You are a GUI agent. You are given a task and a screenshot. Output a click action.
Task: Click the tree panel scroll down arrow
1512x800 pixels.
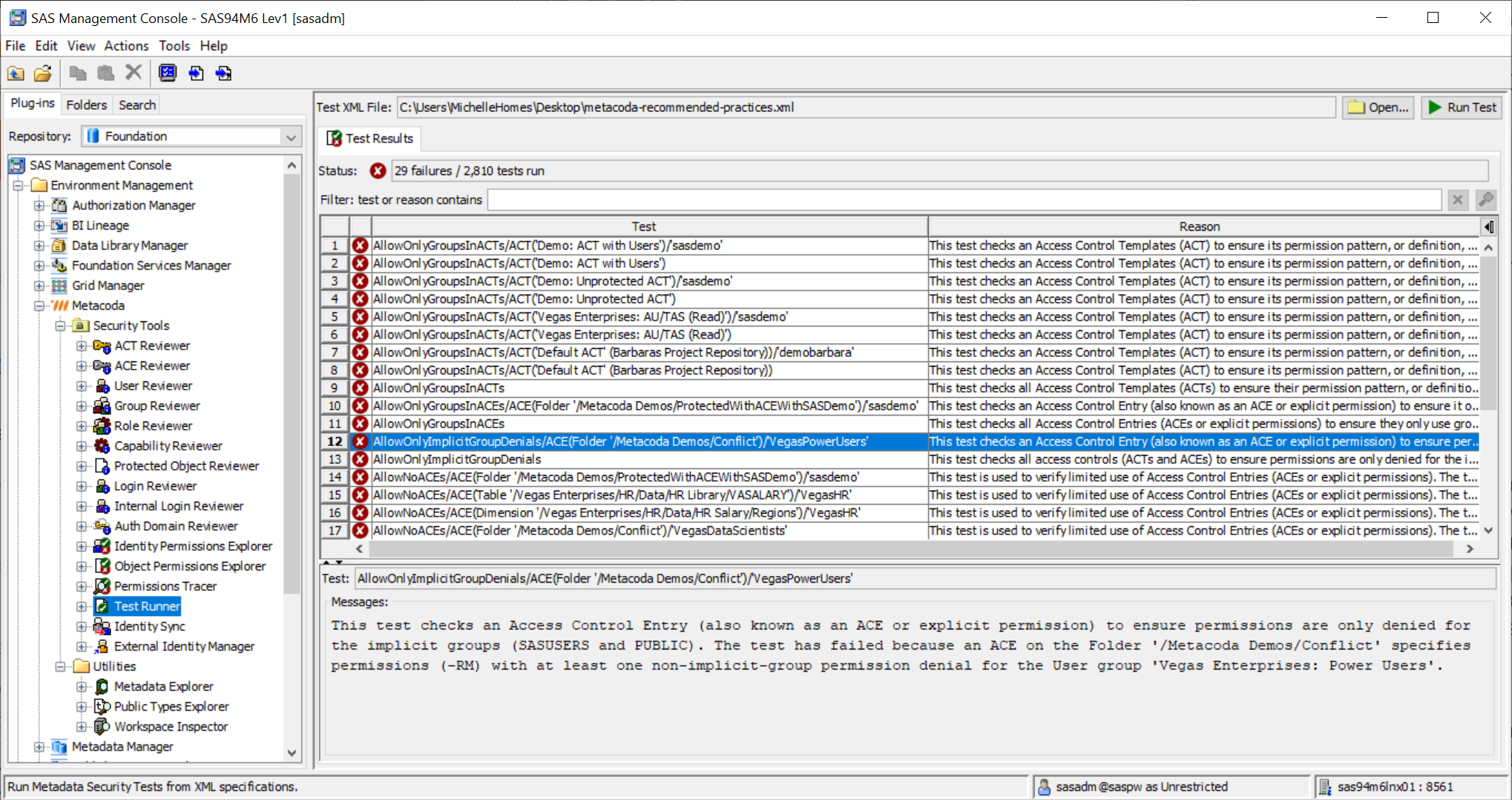click(x=292, y=753)
